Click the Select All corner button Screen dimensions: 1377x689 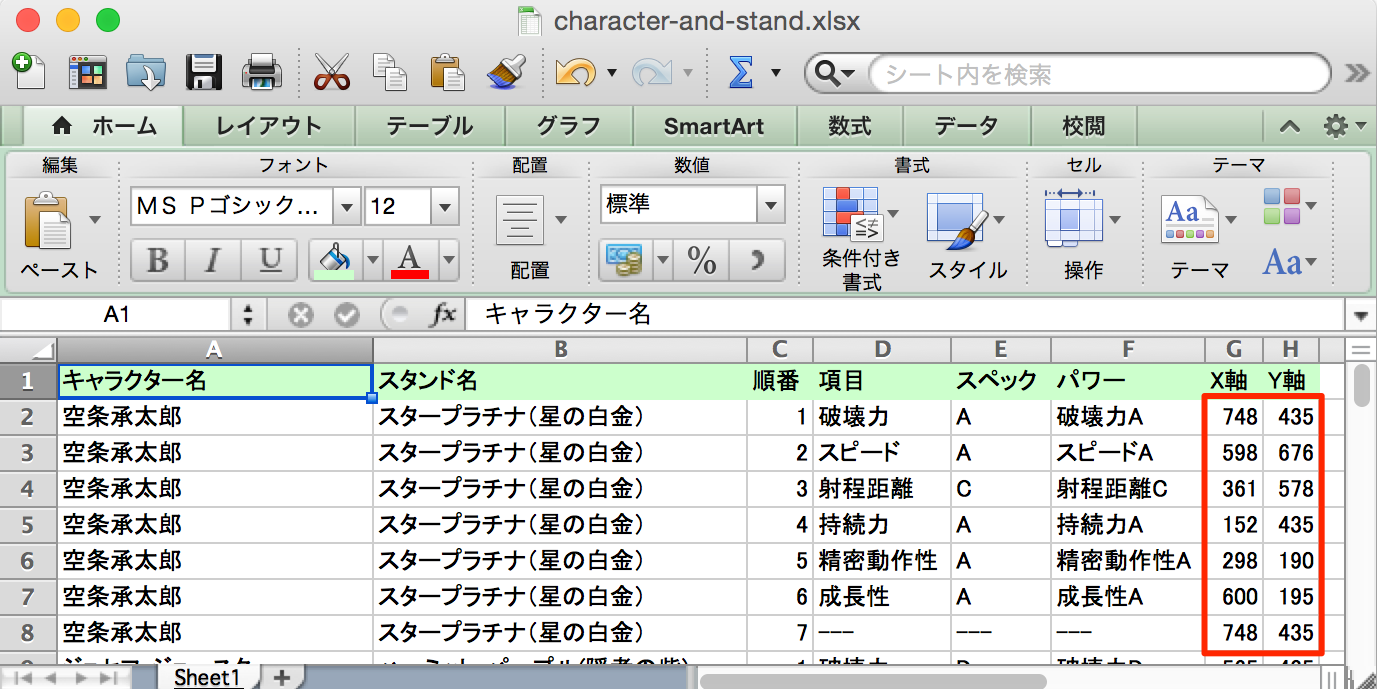28,349
